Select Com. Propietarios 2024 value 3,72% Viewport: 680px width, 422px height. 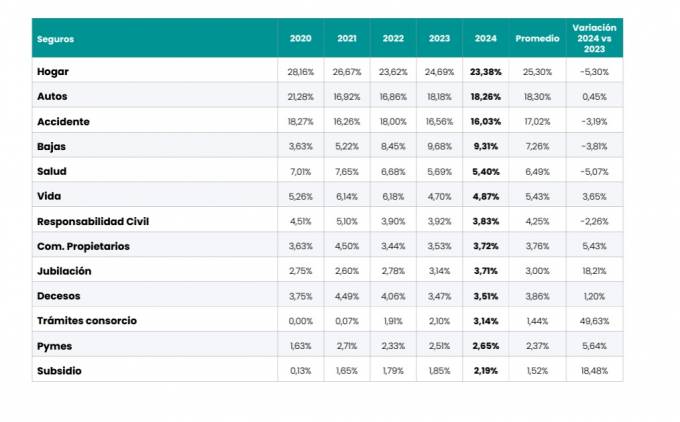point(486,246)
